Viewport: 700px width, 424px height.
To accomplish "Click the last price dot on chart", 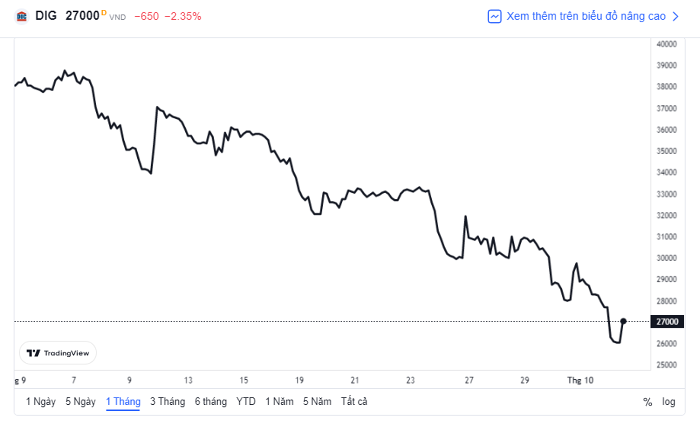I will (x=623, y=321).
